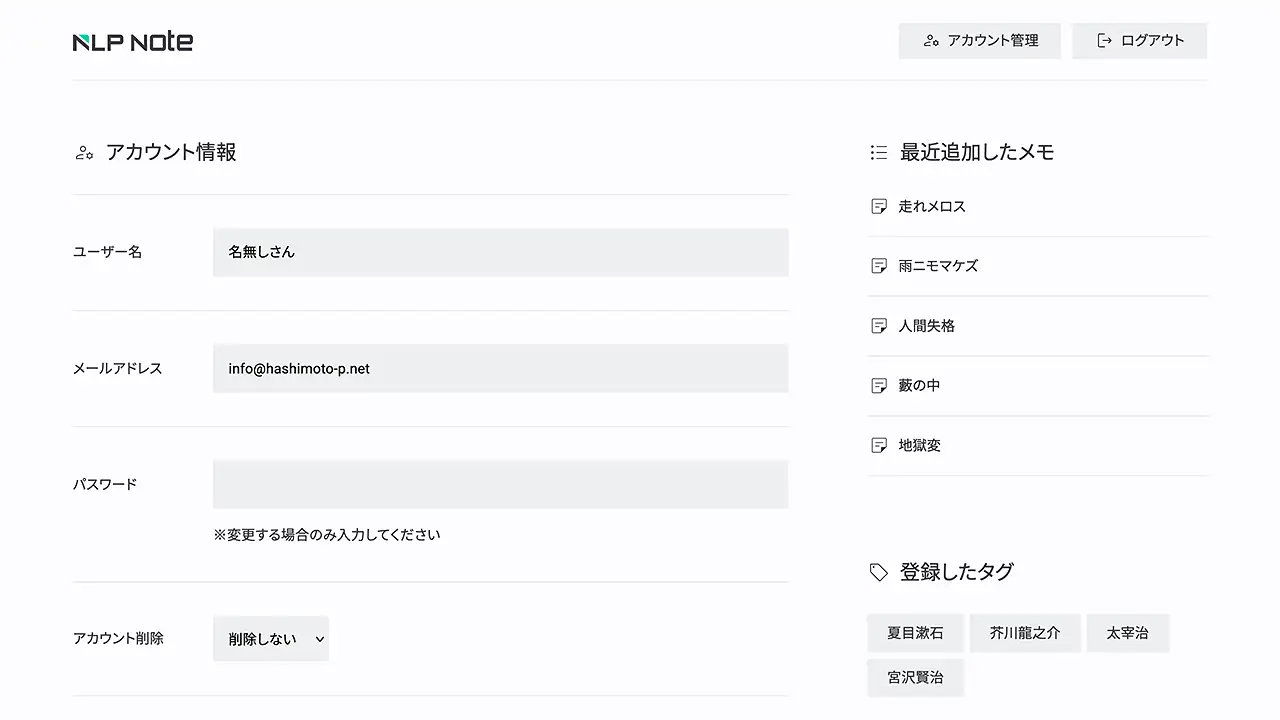Screen dimensions: 1280x720
Task: Focus the ユーザー名 field with 名無しさん
Action: [500, 252]
